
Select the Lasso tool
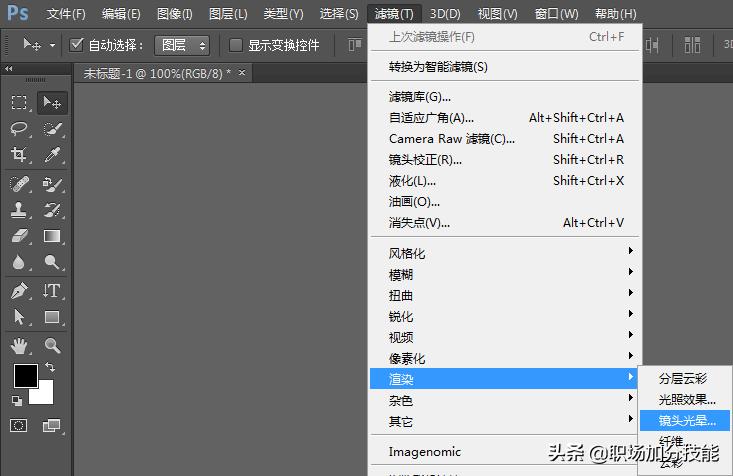[x=19, y=129]
